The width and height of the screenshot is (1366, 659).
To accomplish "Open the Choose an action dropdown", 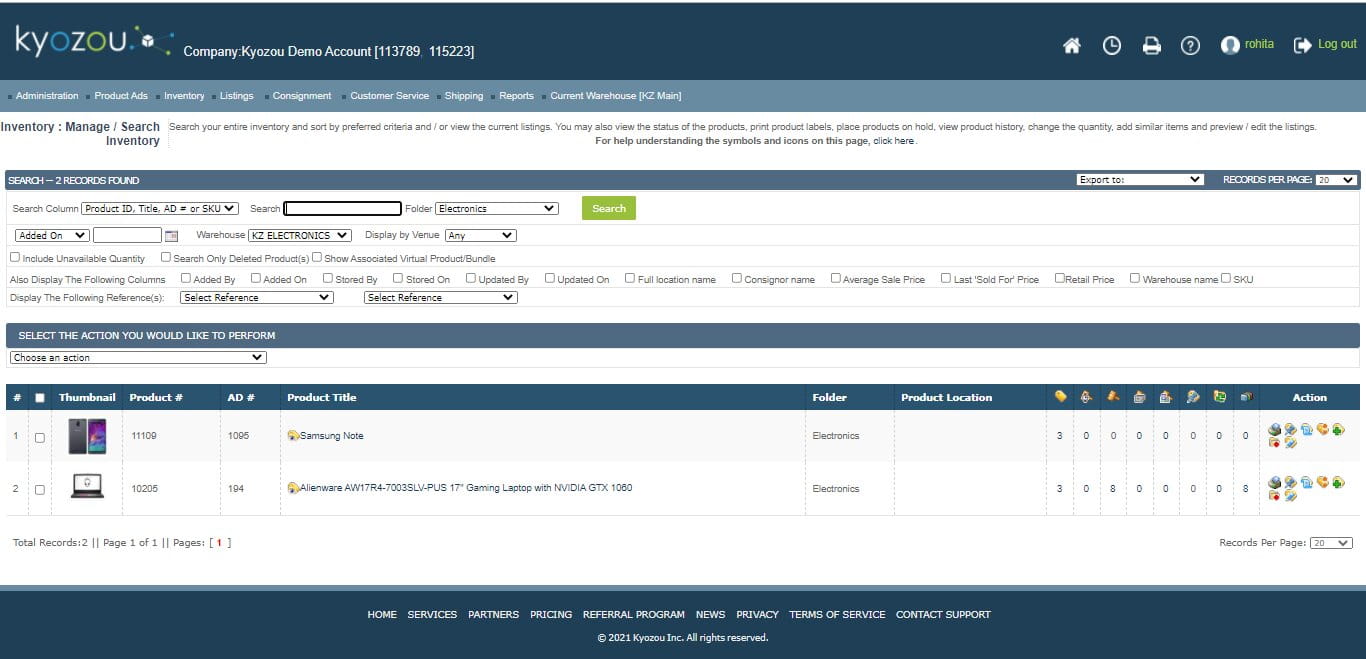I will [x=138, y=357].
